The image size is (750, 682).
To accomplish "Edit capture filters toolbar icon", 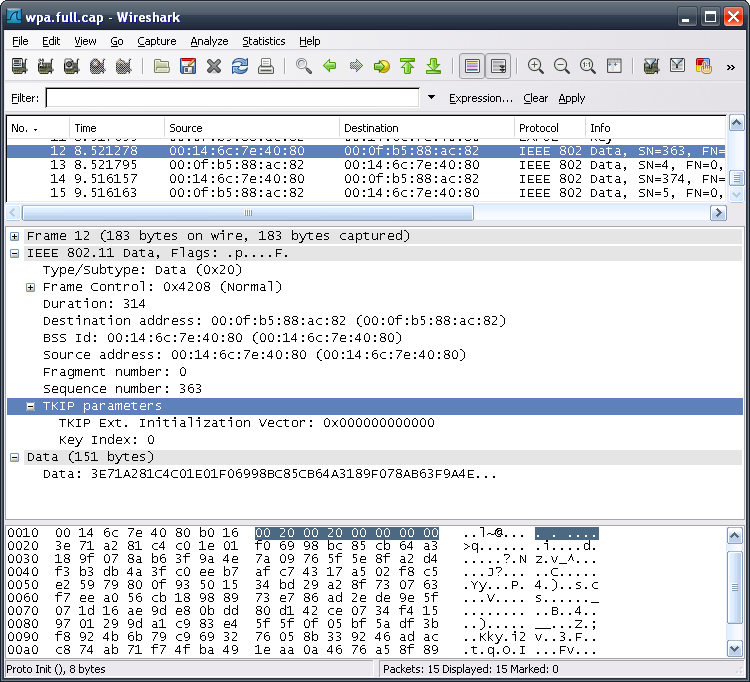I will click(651, 66).
